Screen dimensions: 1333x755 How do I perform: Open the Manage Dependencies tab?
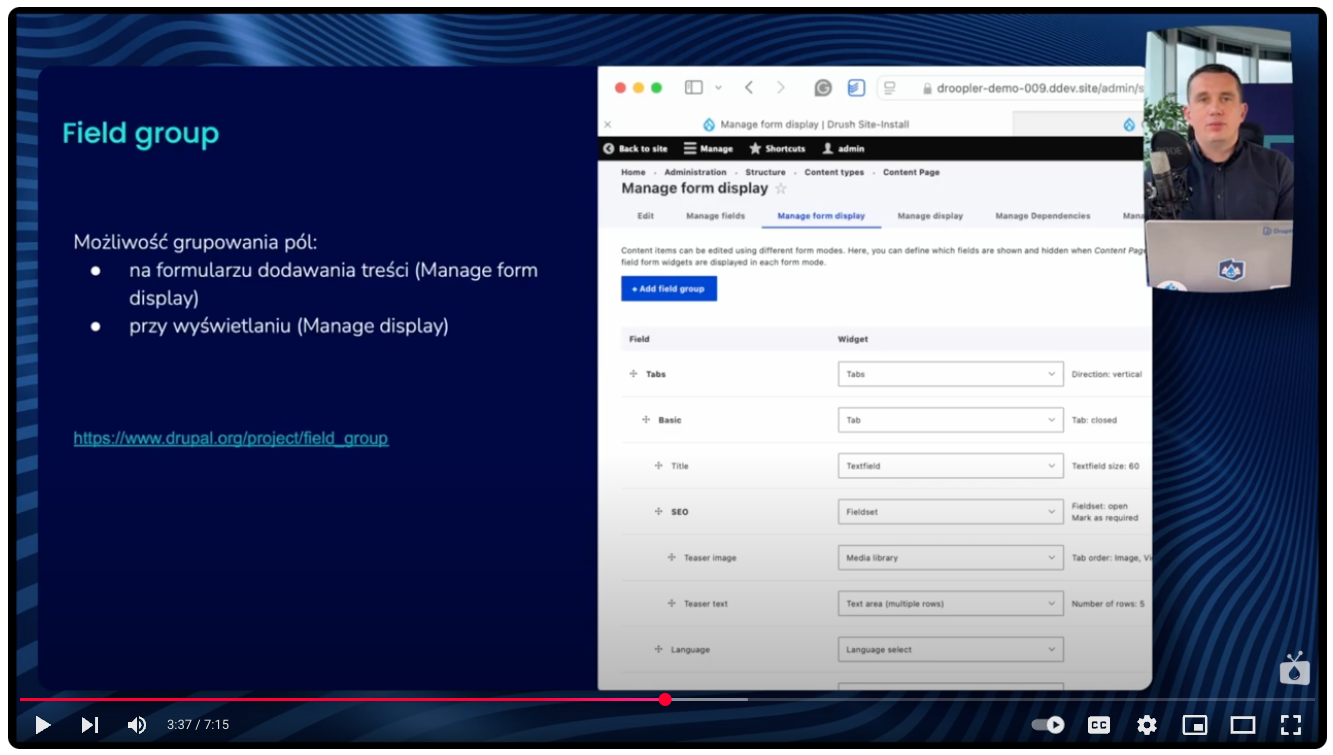[x=1042, y=216]
